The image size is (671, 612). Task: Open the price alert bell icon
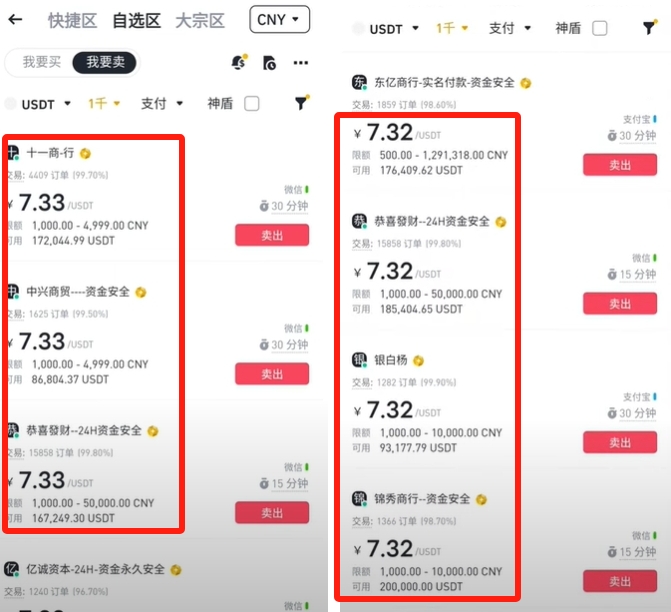[x=239, y=62]
